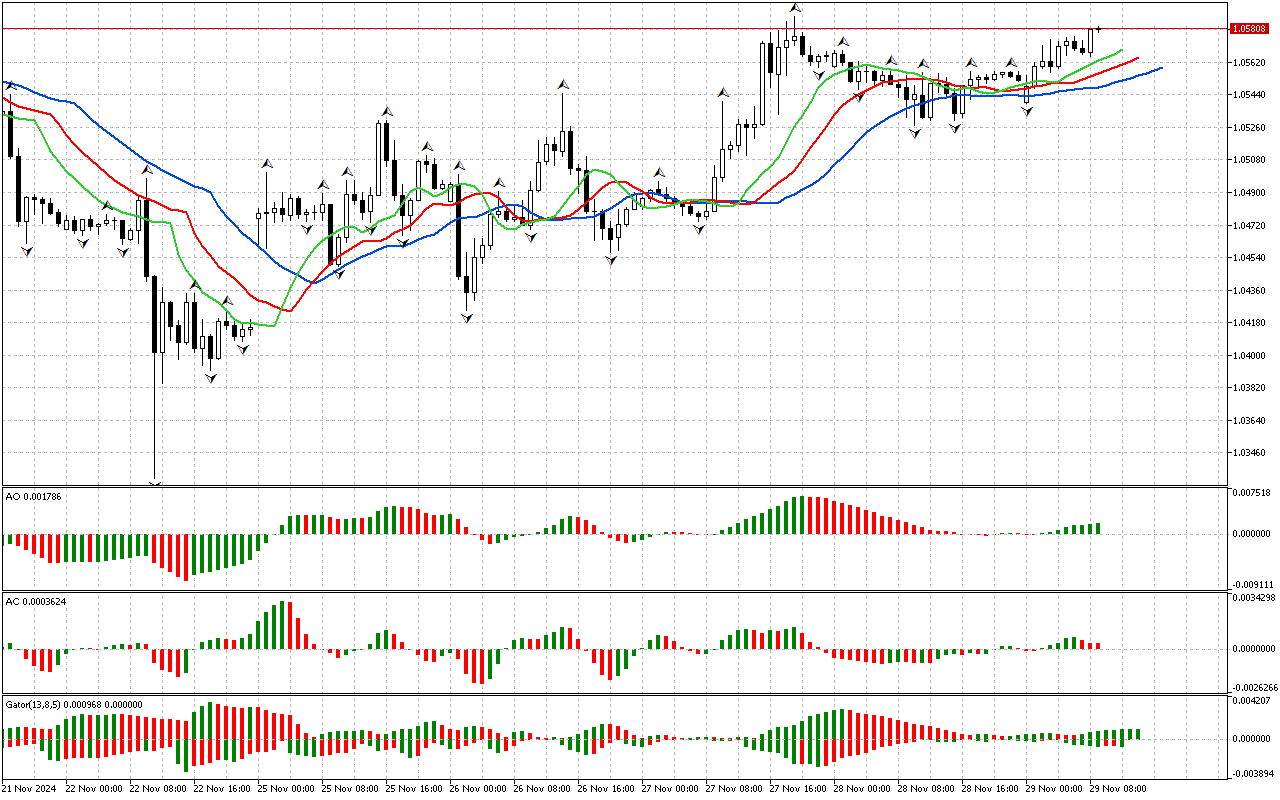Click the 1.03640 price scale label
1280x800 pixels.
pyautogui.click(x=1251, y=420)
